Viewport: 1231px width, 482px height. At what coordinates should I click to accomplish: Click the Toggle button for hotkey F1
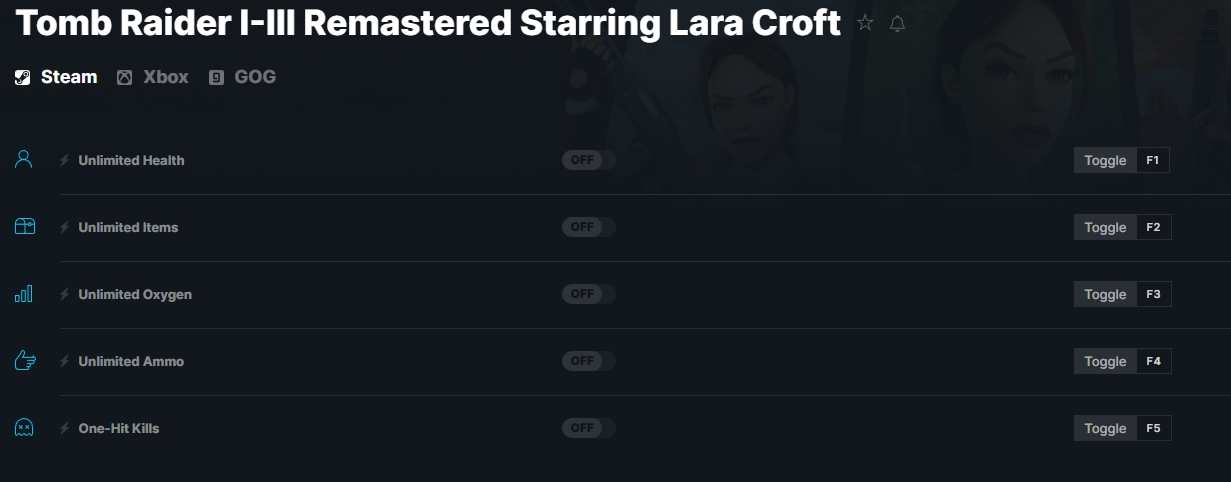1105,160
